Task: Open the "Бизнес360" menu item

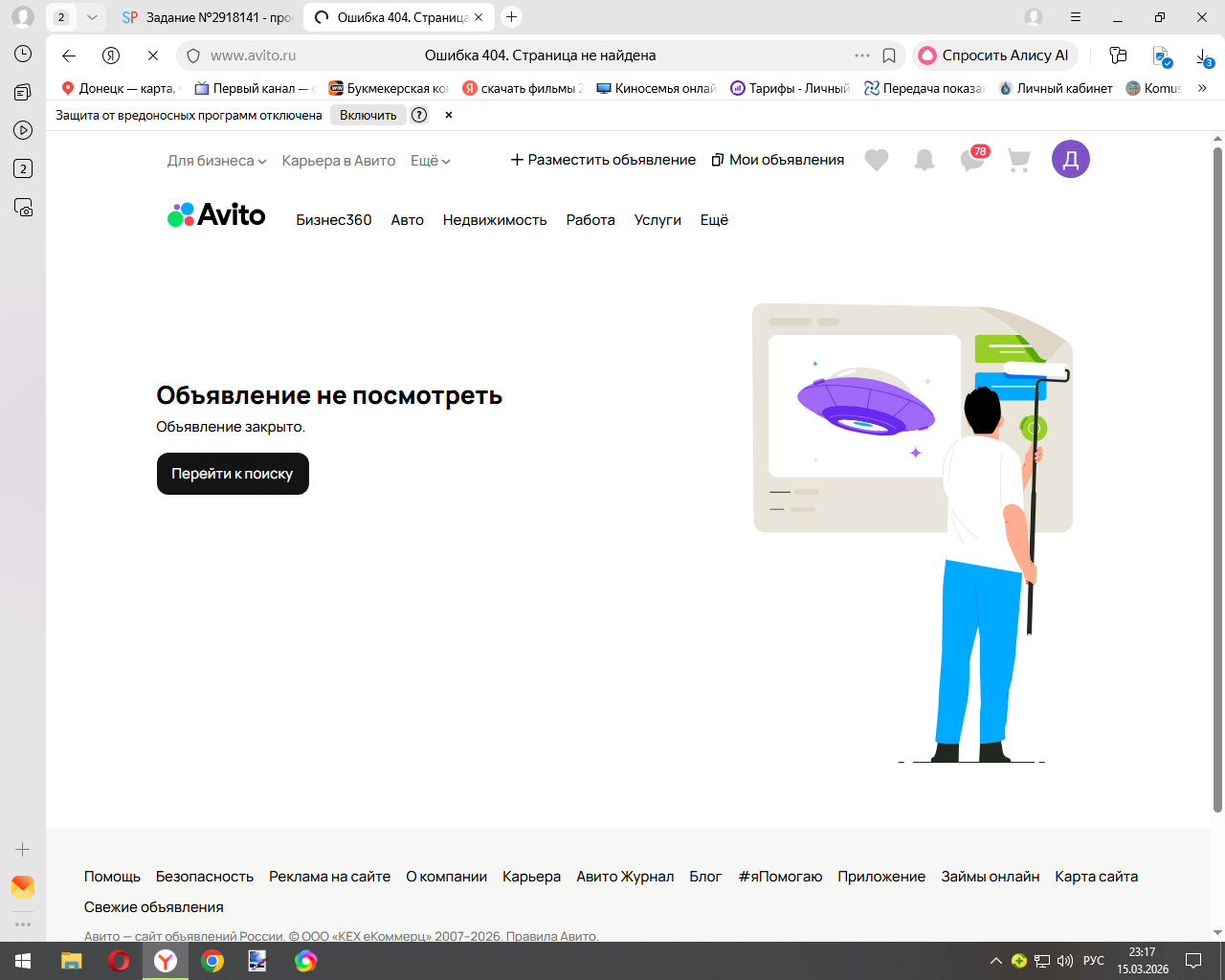Action: [x=334, y=220]
